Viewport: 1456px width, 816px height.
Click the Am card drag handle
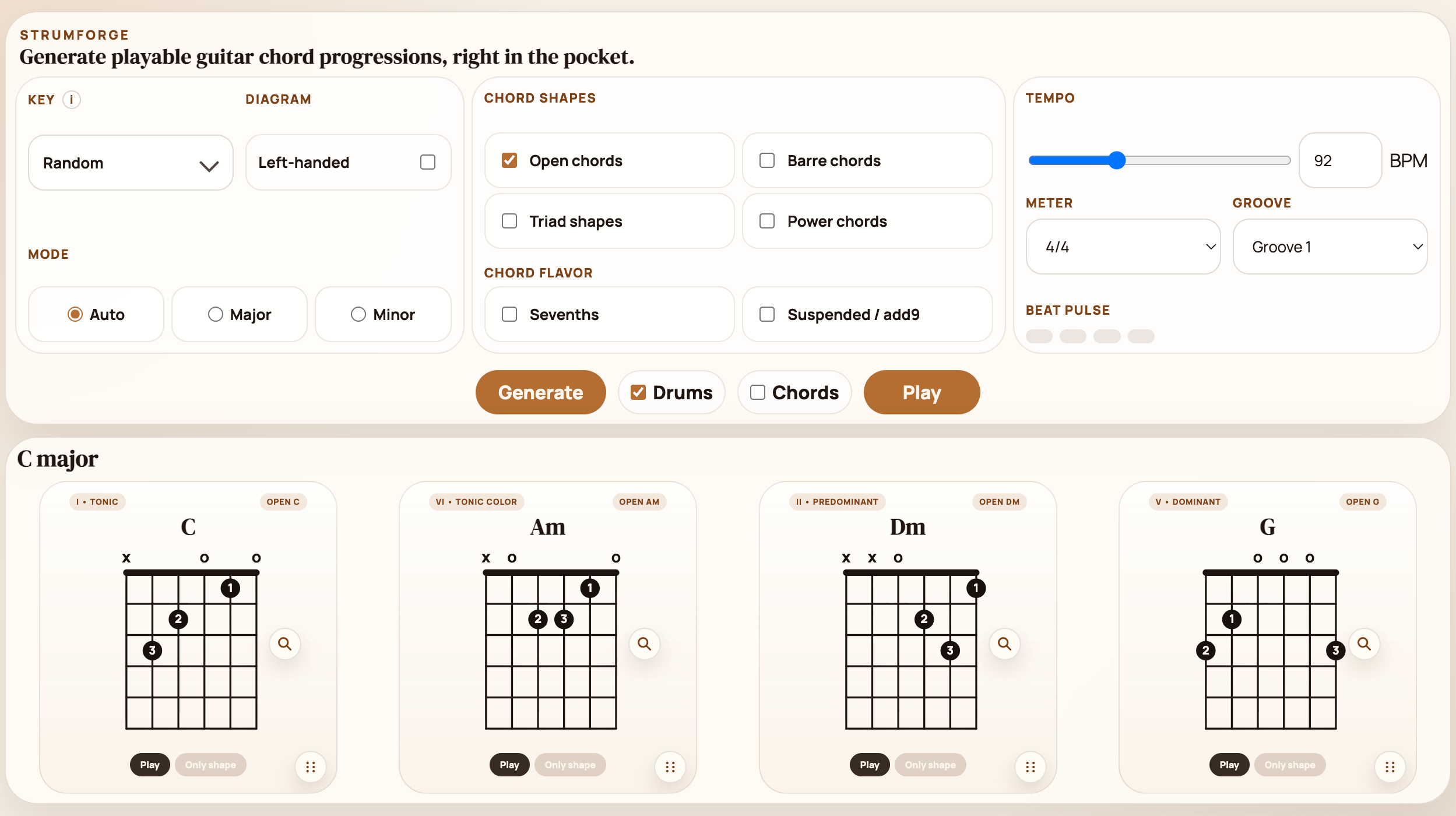click(670, 767)
